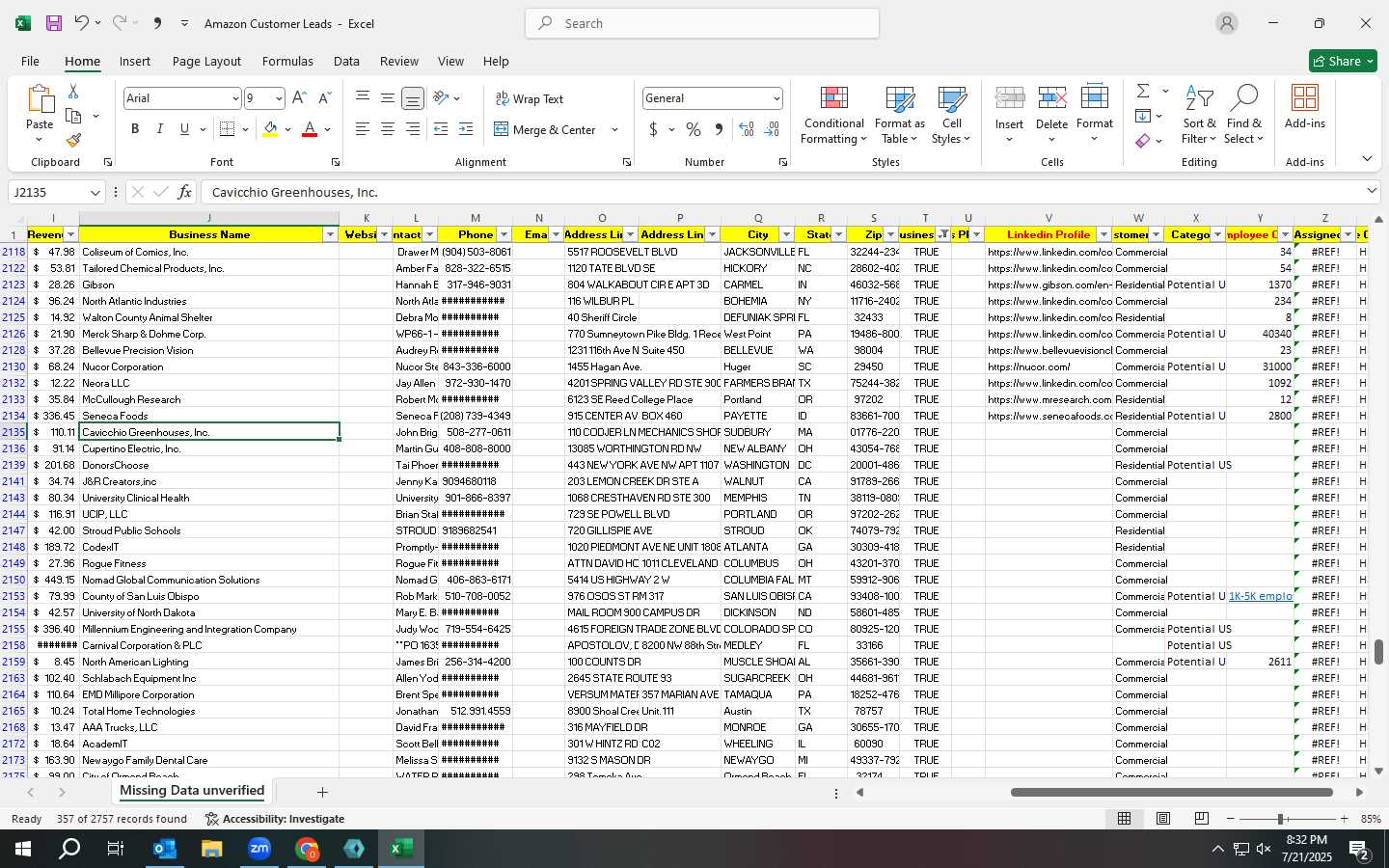The height and width of the screenshot is (868, 1389).
Task: Open the Merge & Center dropdown arrow
Action: pyautogui.click(x=614, y=129)
